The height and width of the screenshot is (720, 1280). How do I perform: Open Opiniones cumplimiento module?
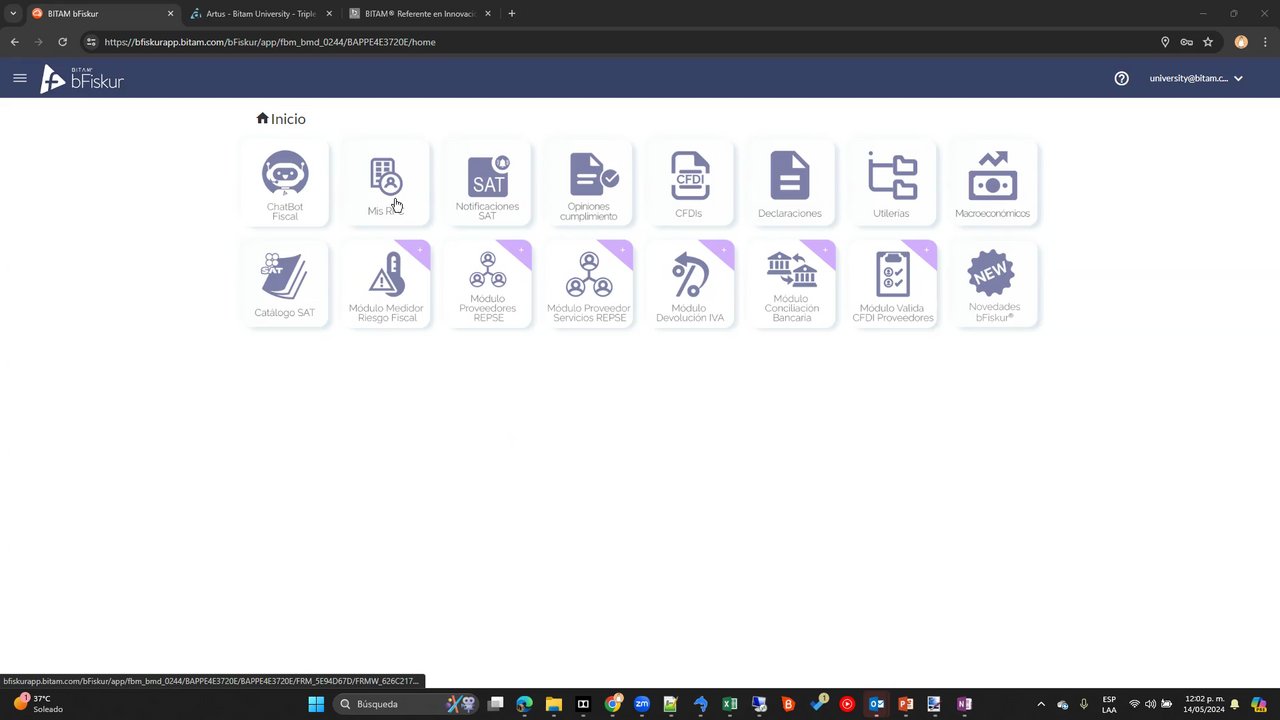(x=588, y=184)
